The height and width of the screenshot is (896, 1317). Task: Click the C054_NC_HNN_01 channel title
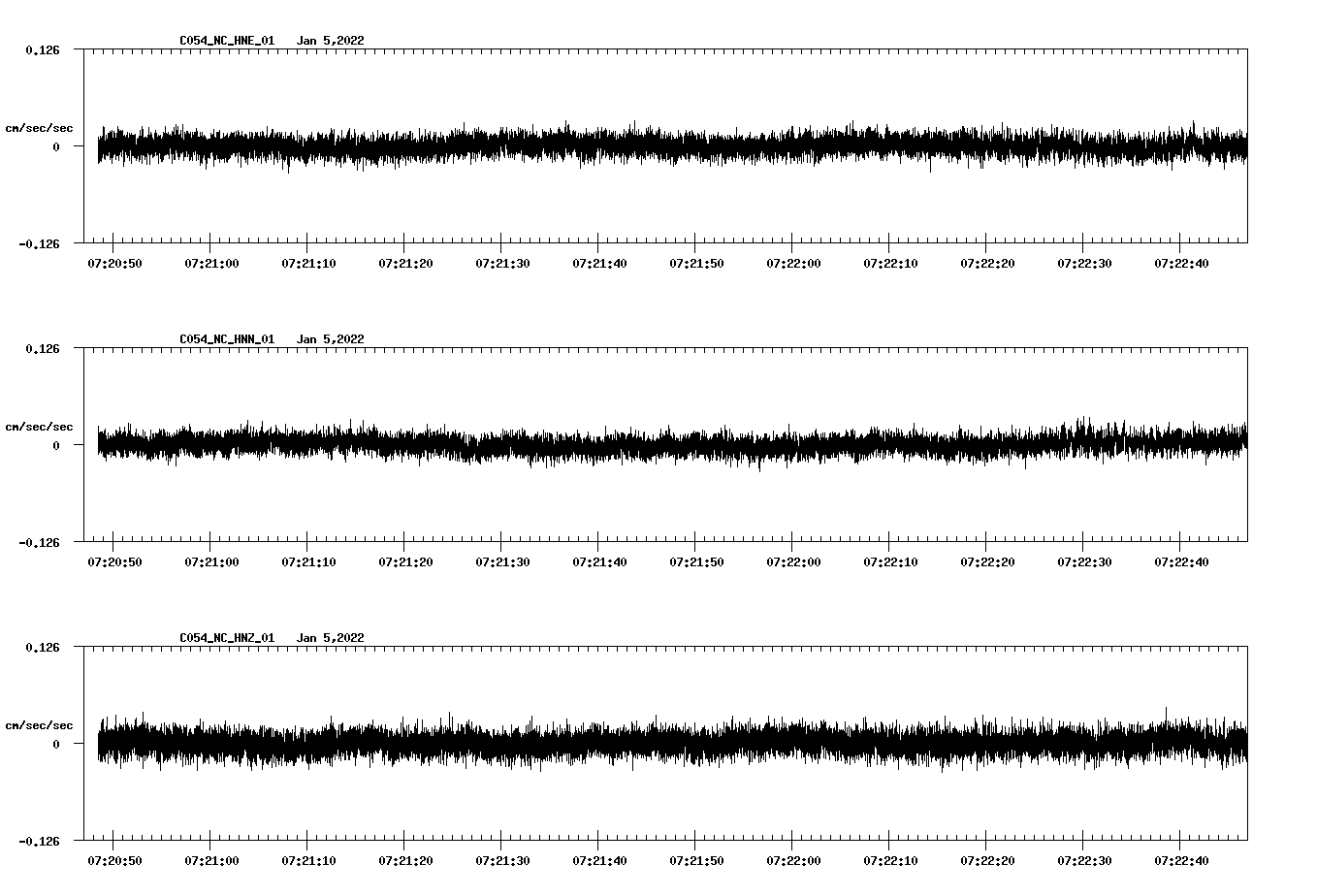(227, 339)
